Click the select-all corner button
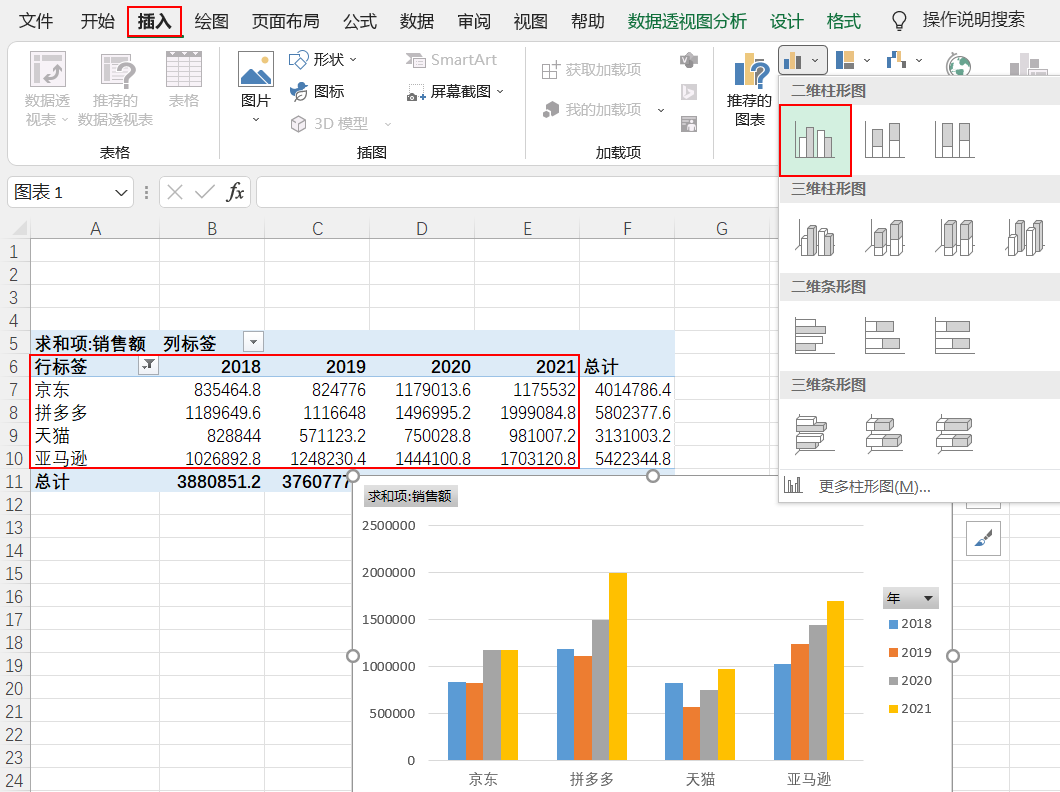Viewport: 1060px width, 792px height. 18,228
